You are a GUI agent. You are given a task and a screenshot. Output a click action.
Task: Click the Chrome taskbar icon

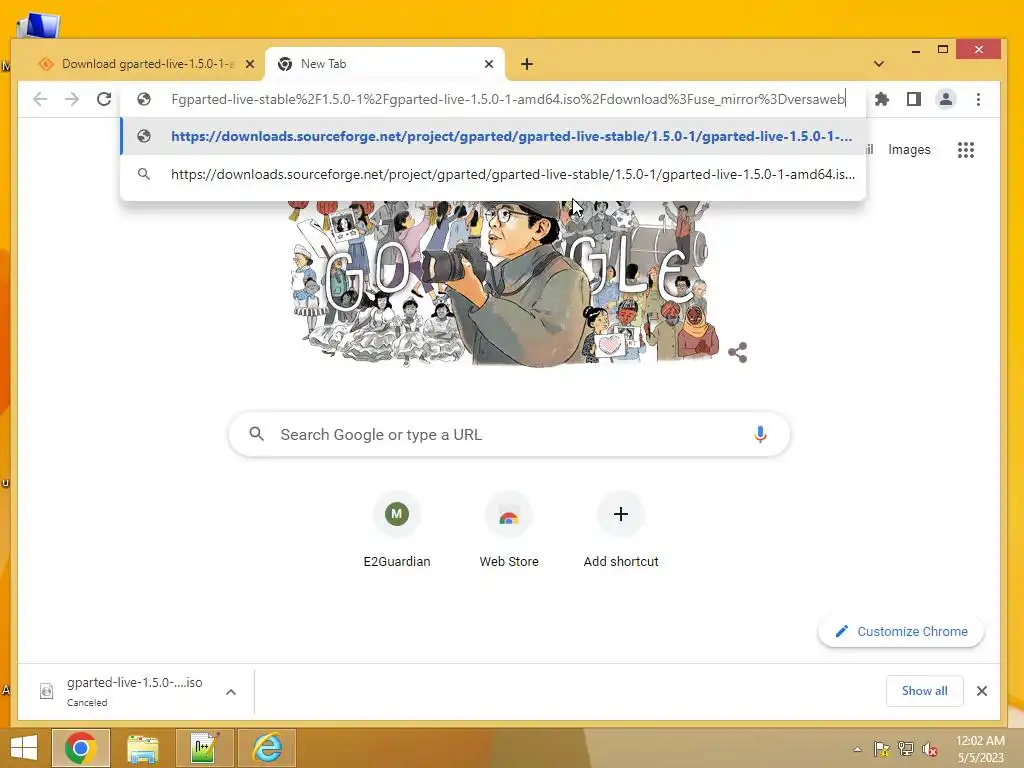click(x=81, y=748)
